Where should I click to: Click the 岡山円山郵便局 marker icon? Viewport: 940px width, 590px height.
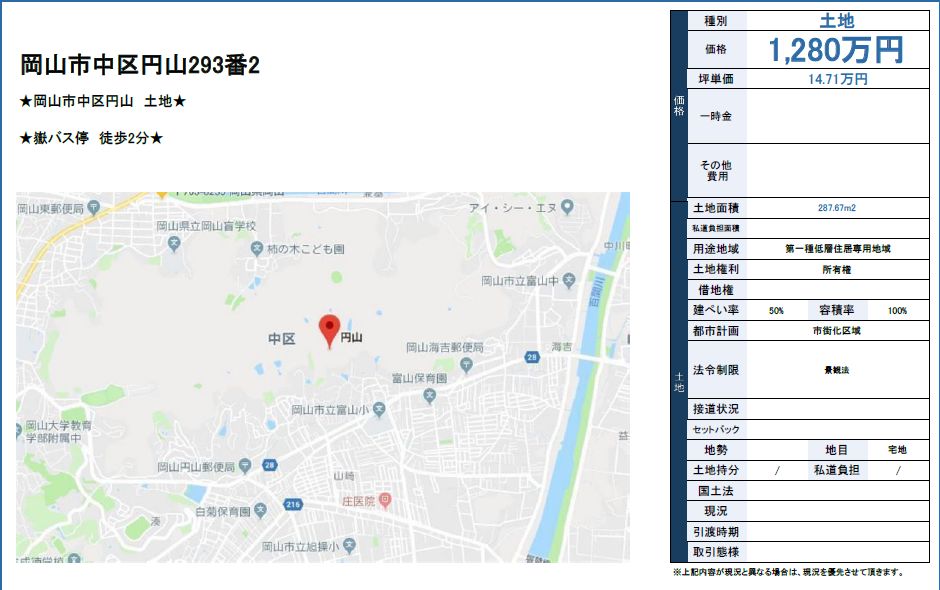[245, 466]
